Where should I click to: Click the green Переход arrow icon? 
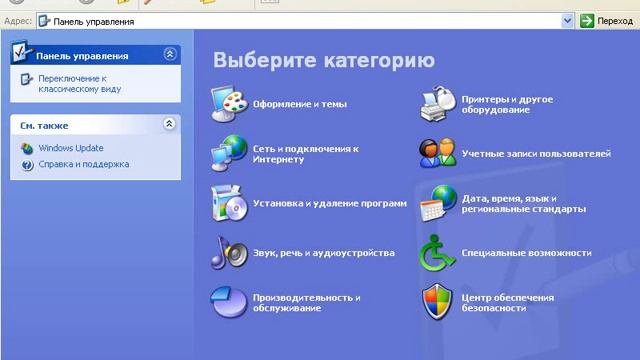[x=587, y=21]
